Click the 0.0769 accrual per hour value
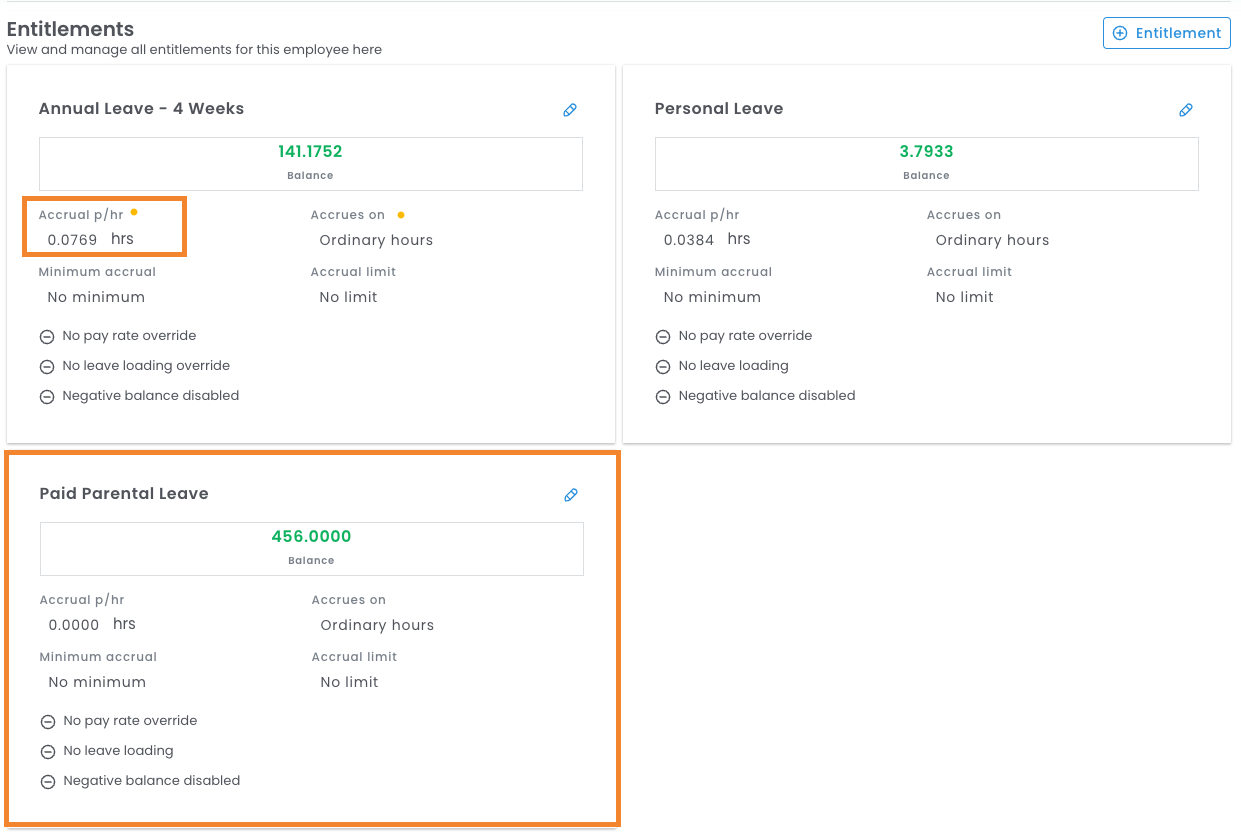 point(73,240)
